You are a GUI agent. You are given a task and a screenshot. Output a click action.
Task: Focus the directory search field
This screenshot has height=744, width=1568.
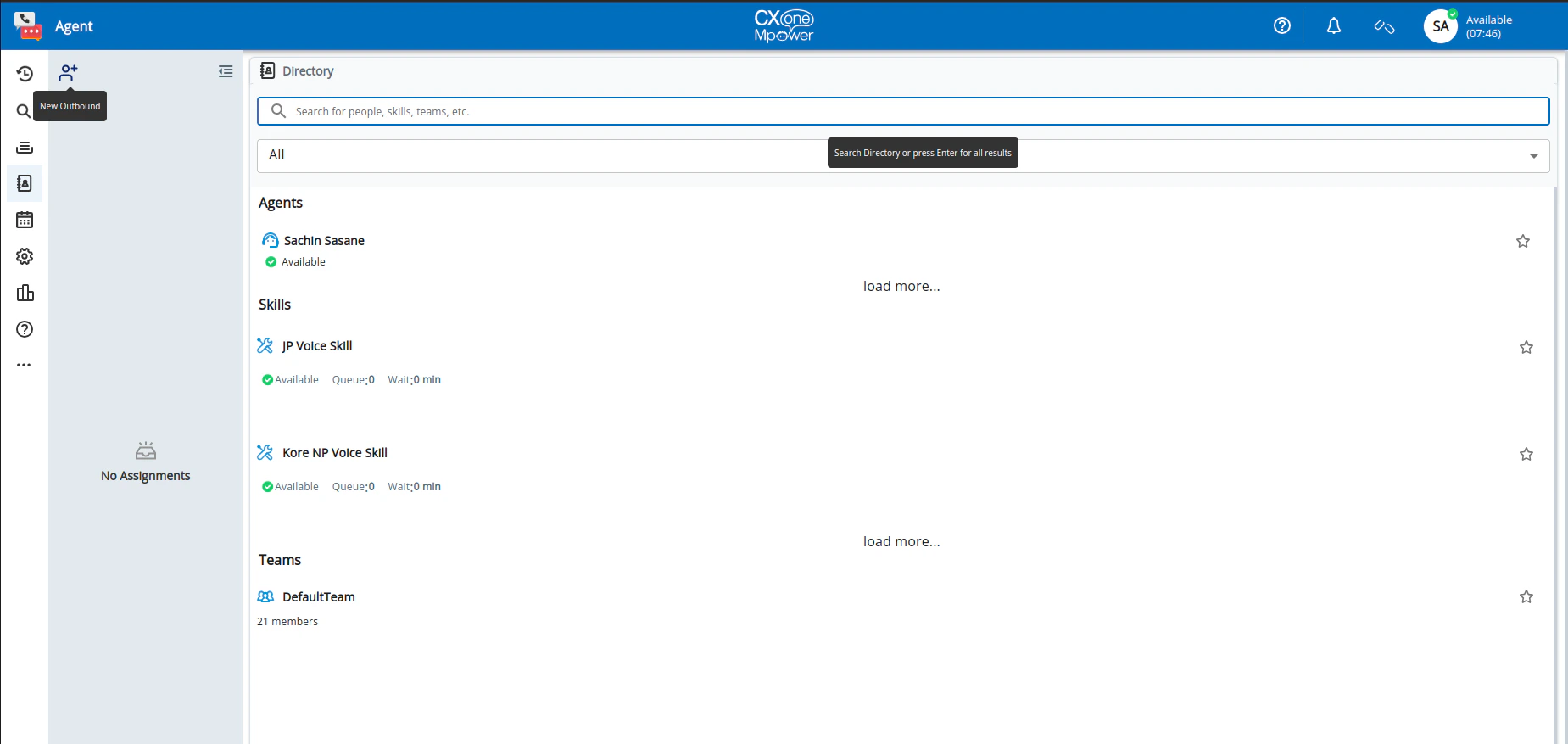coord(903,111)
